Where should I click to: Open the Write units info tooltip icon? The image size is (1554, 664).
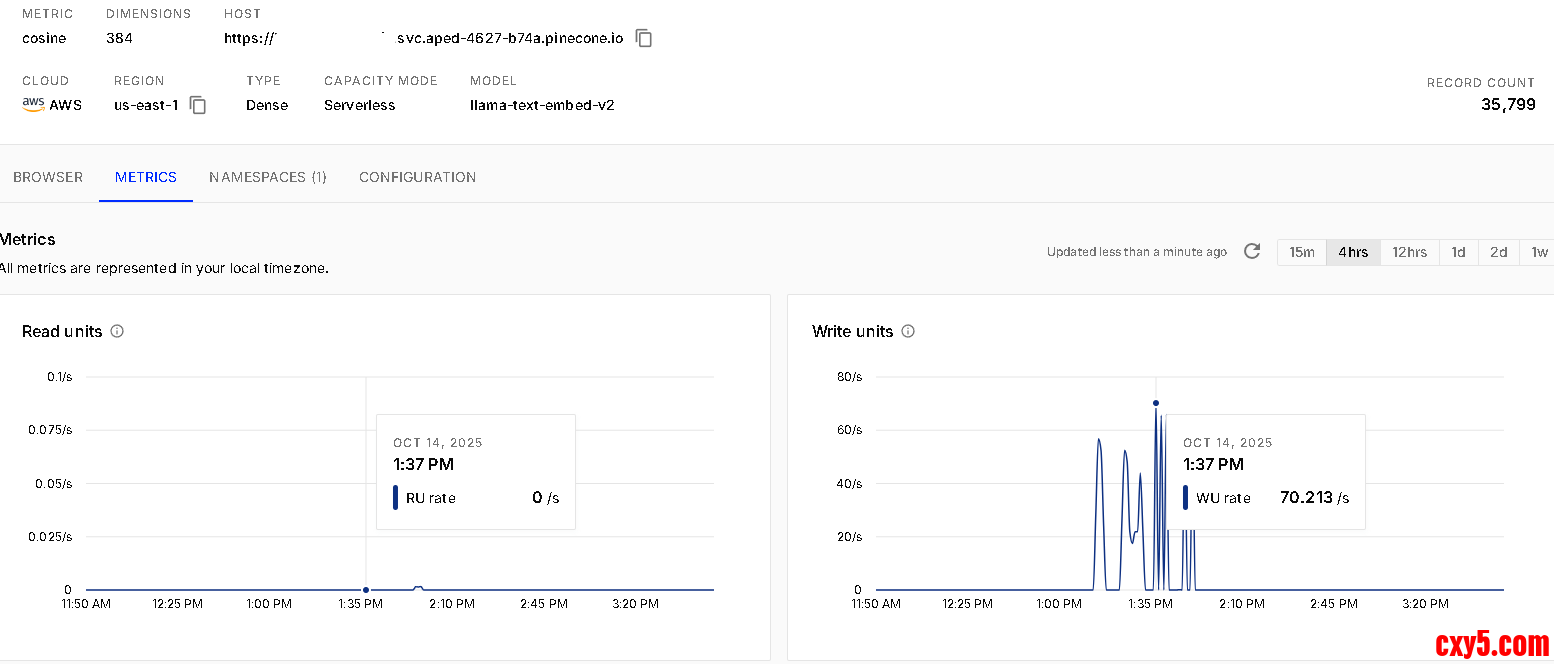point(908,331)
